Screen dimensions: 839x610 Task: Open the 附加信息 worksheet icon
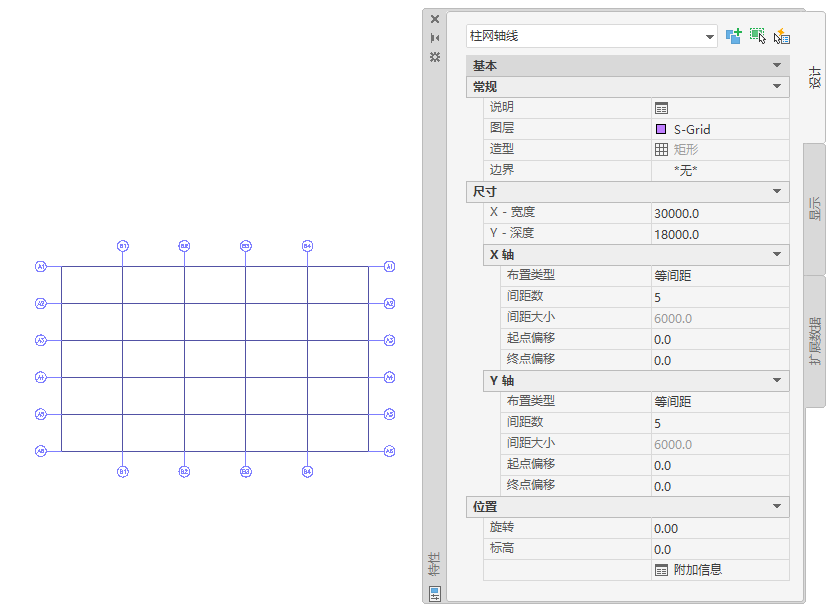tap(661, 570)
